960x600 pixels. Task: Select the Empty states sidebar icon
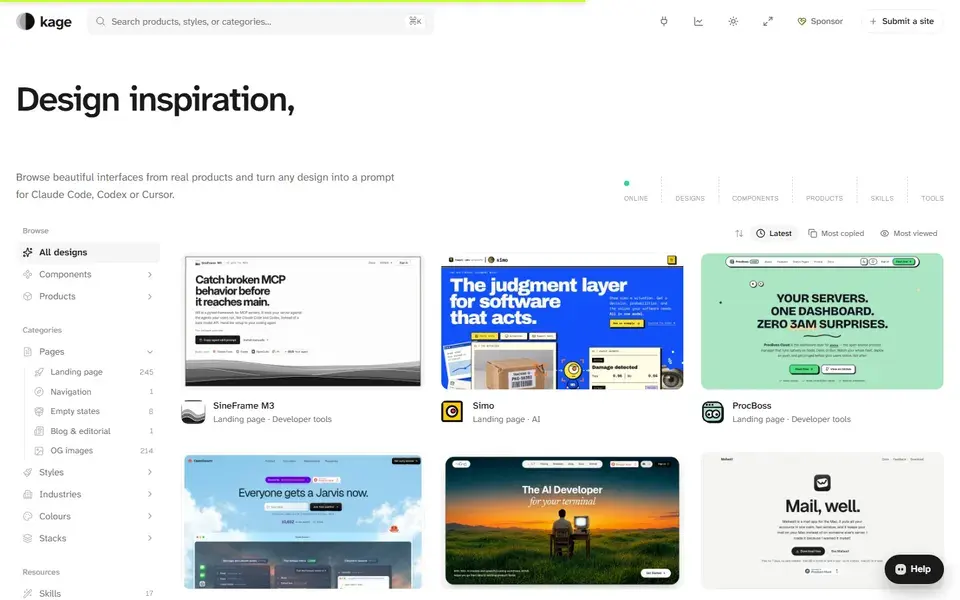[39, 411]
